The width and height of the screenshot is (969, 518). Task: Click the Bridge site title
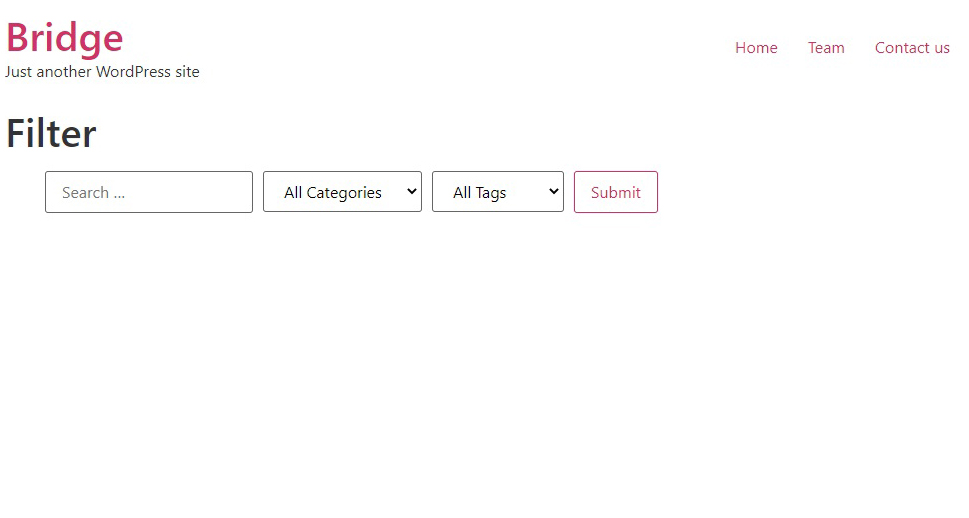point(65,38)
